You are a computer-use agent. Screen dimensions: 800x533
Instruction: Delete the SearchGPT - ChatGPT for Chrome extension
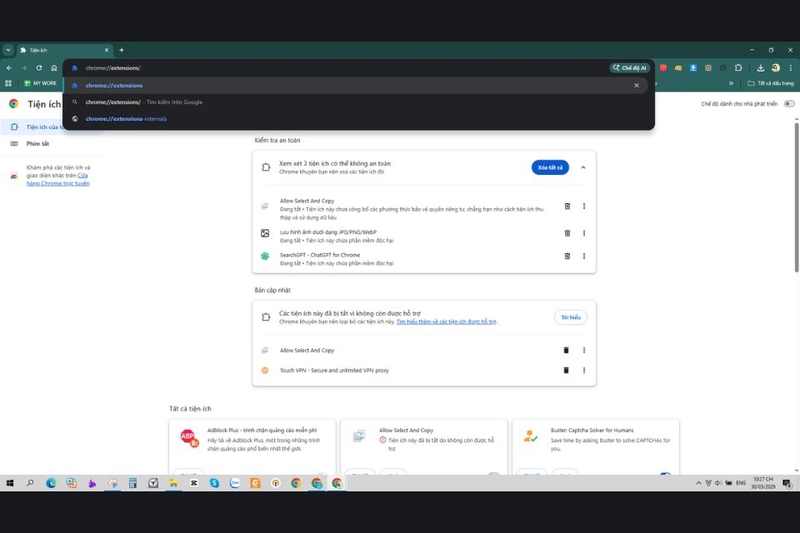[x=567, y=256]
